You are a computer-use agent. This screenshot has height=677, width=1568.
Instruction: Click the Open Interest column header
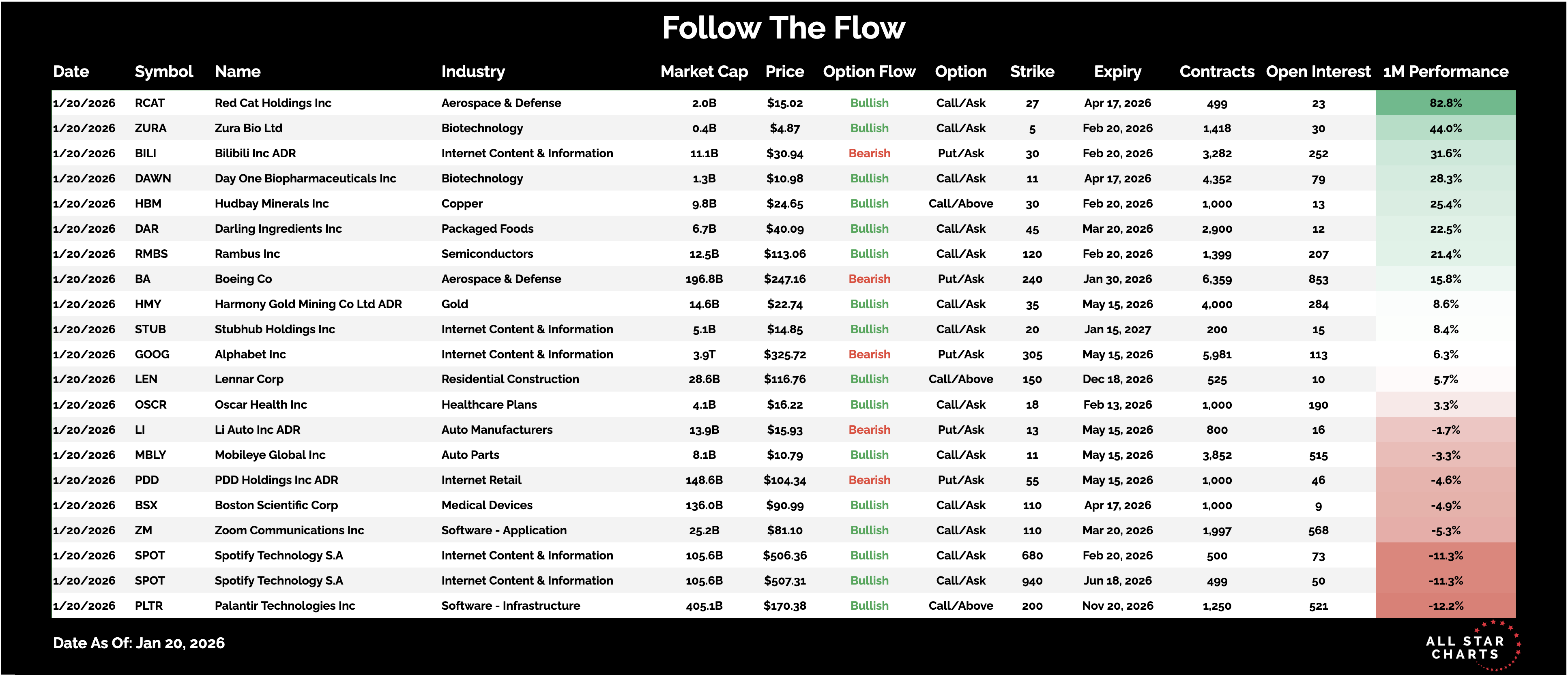tap(1318, 72)
